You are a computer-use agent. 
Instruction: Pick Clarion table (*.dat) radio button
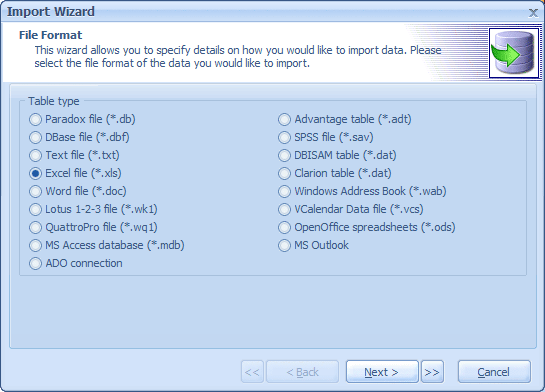pyautogui.click(x=335, y=173)
